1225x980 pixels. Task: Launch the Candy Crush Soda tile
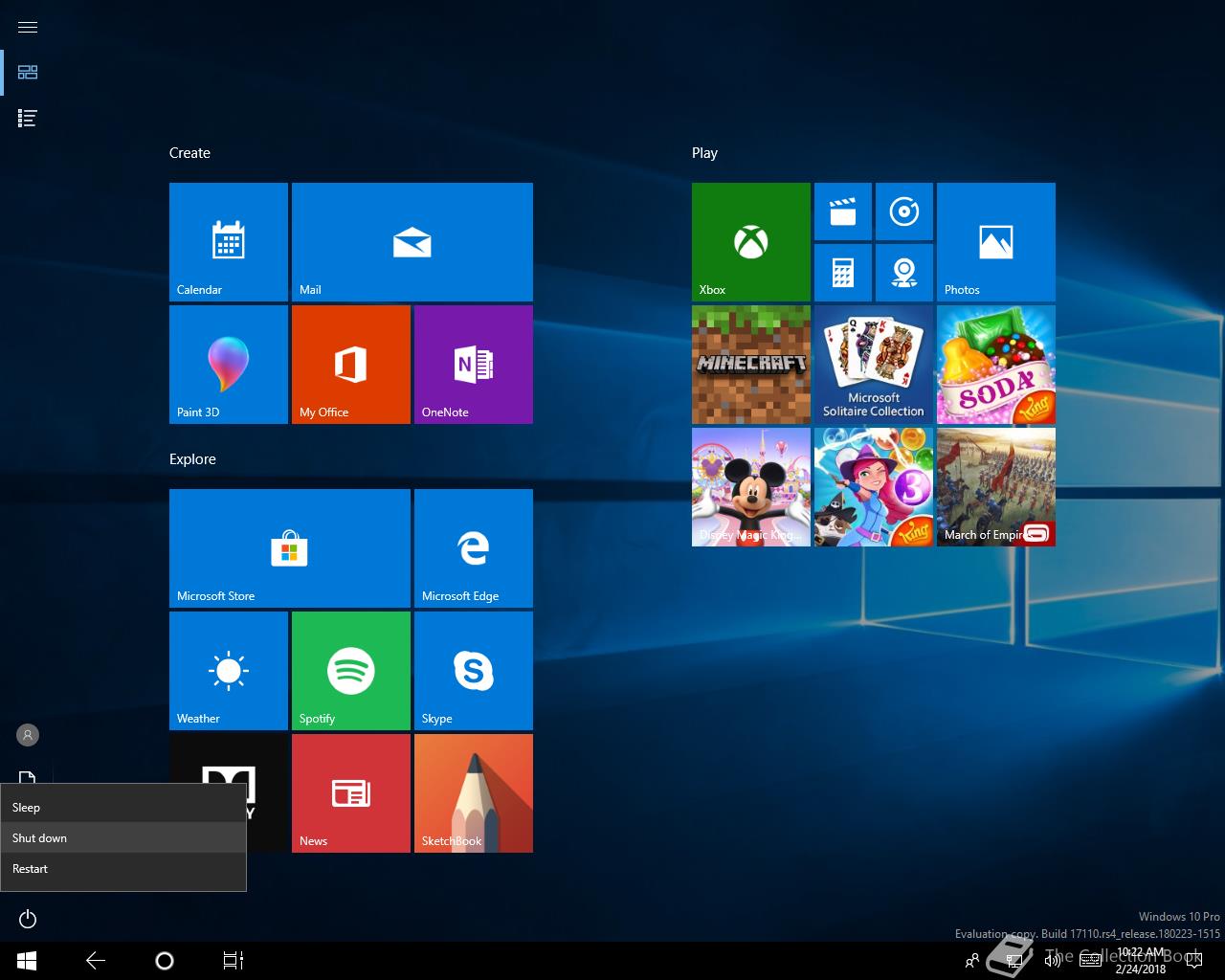coord(996,365)
